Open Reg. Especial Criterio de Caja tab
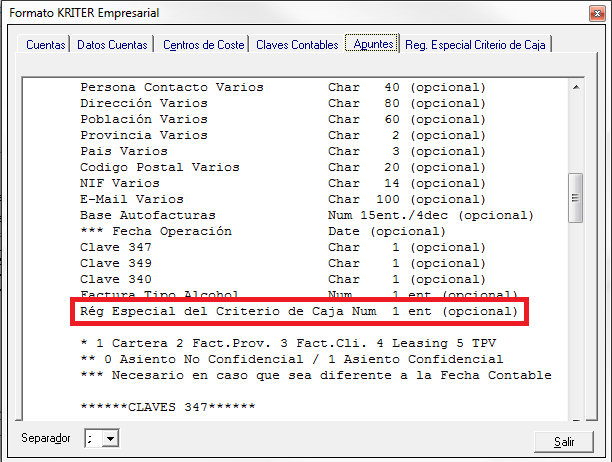The image size is (612, 462). tap(475, 45)
